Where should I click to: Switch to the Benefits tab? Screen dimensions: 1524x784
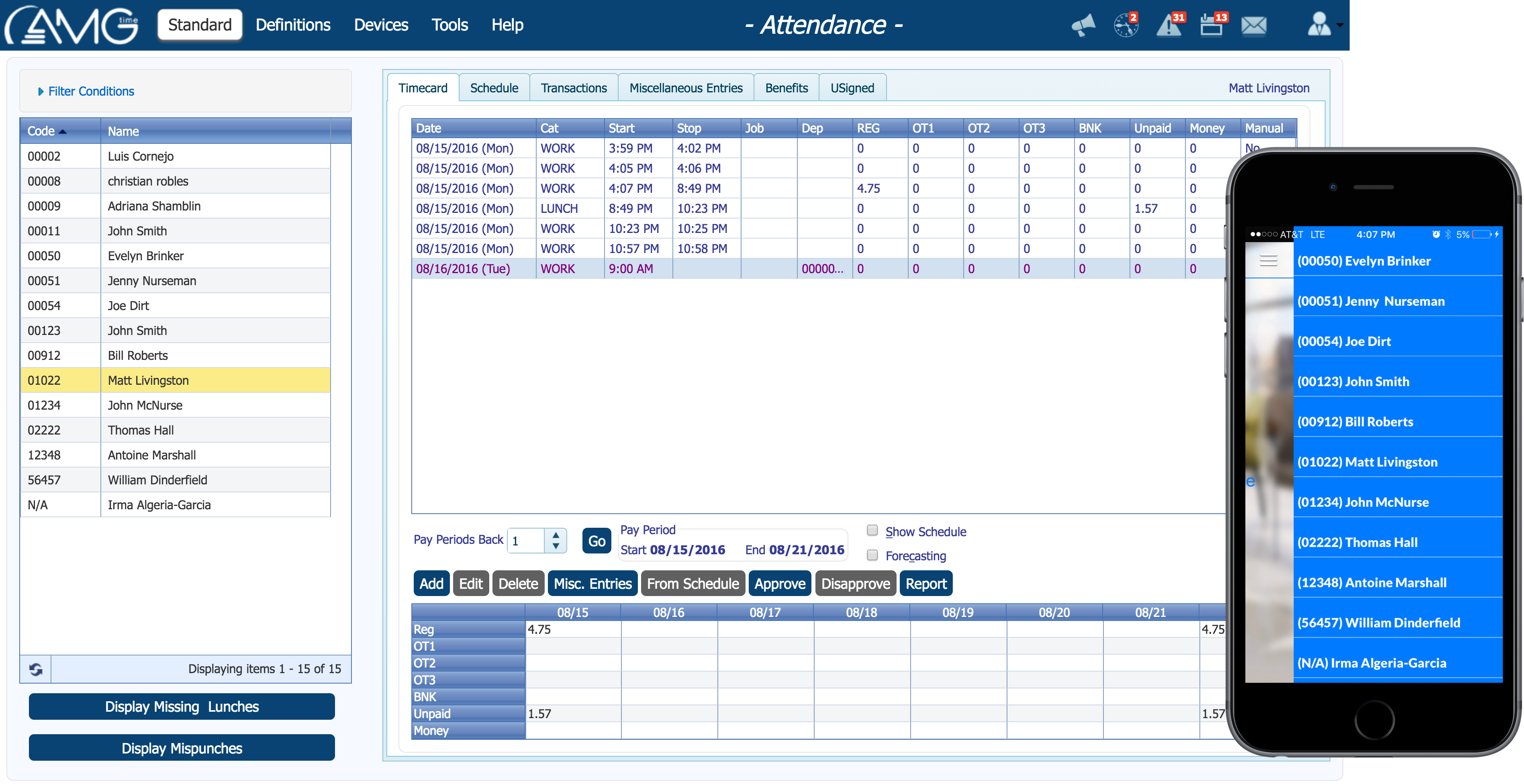click(x=786, y=88)
